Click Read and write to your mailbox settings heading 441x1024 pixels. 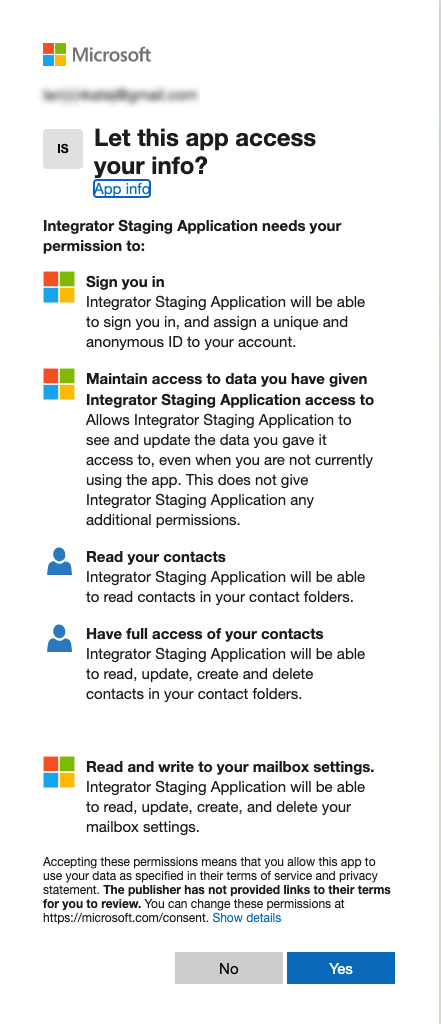[231, 767]
